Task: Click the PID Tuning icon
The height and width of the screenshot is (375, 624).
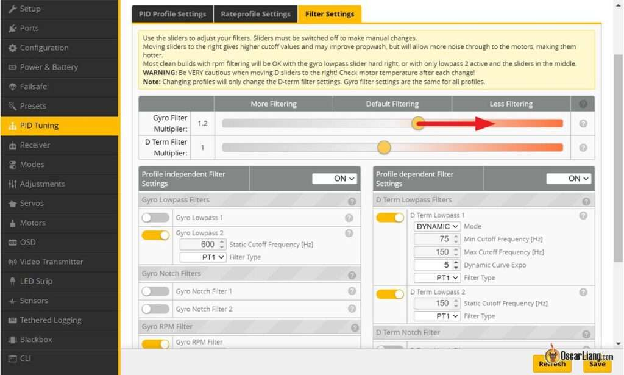Action: (12, 126)
